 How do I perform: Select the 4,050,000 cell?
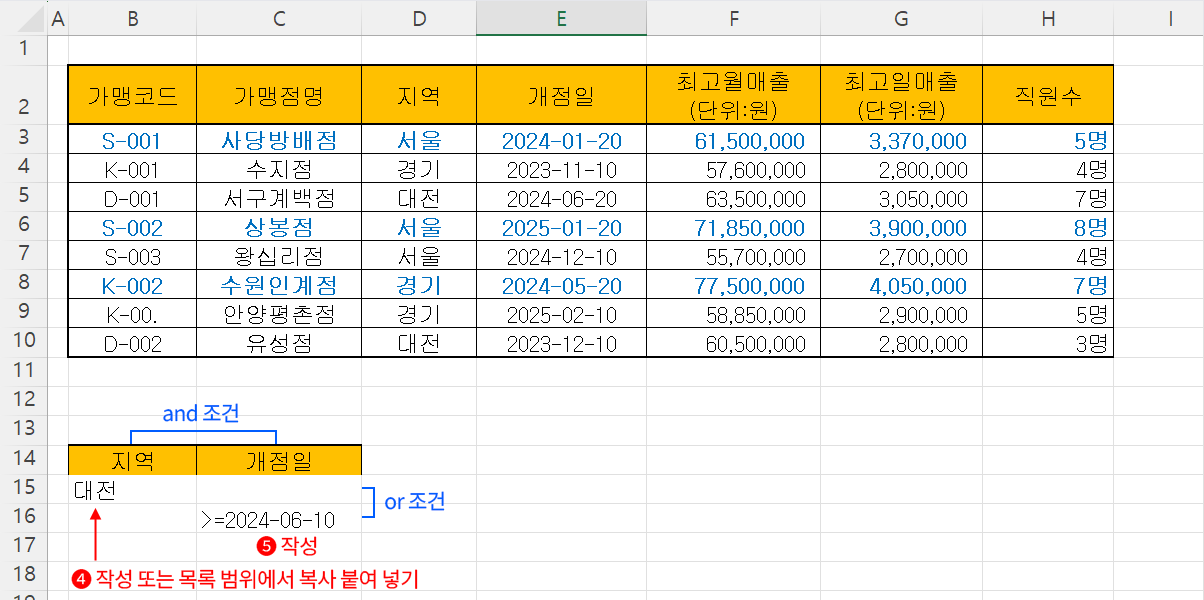click(901, 284)
